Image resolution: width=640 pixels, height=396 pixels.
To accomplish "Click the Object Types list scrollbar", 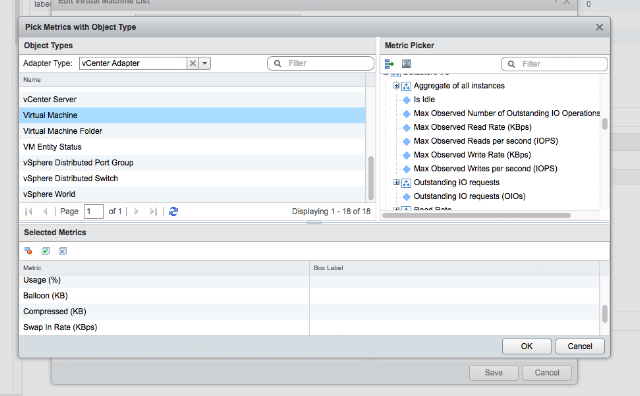I will point(371,178).
